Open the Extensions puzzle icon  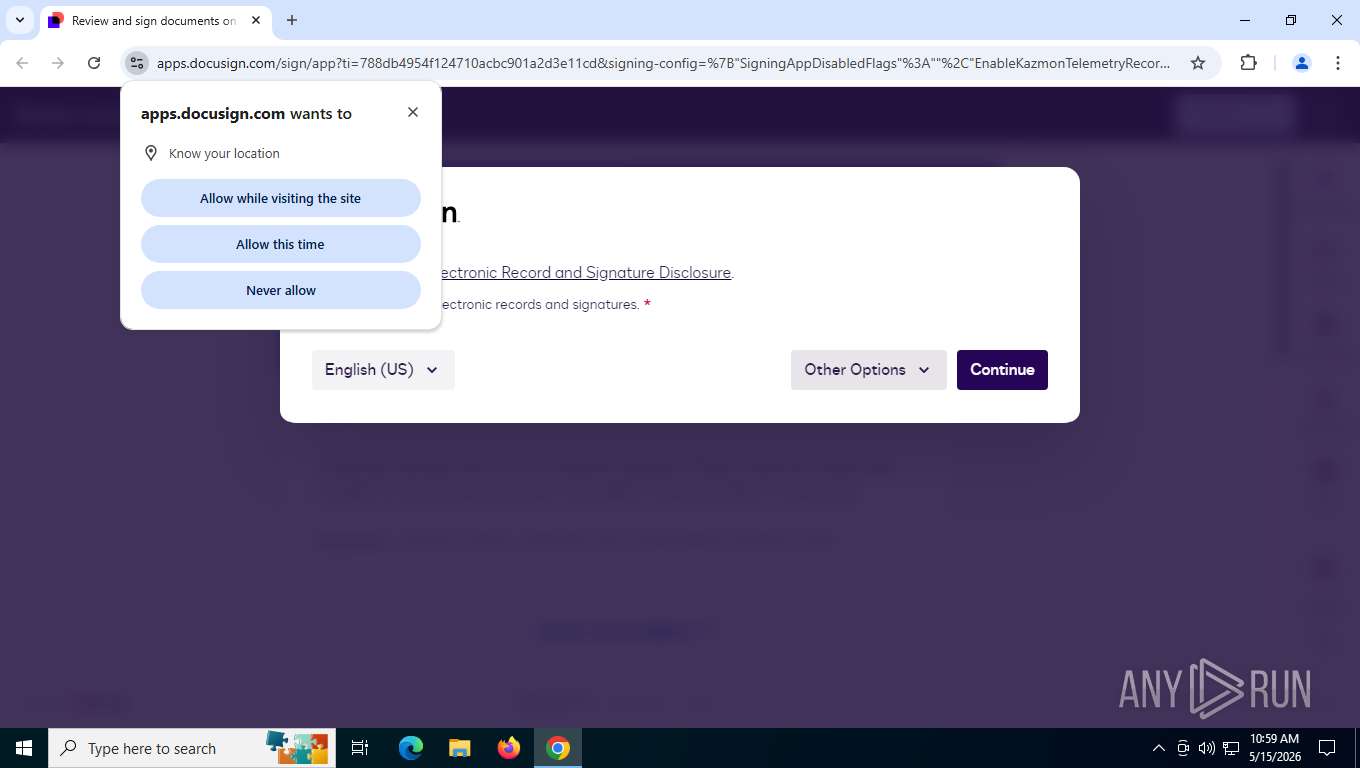1248,63
